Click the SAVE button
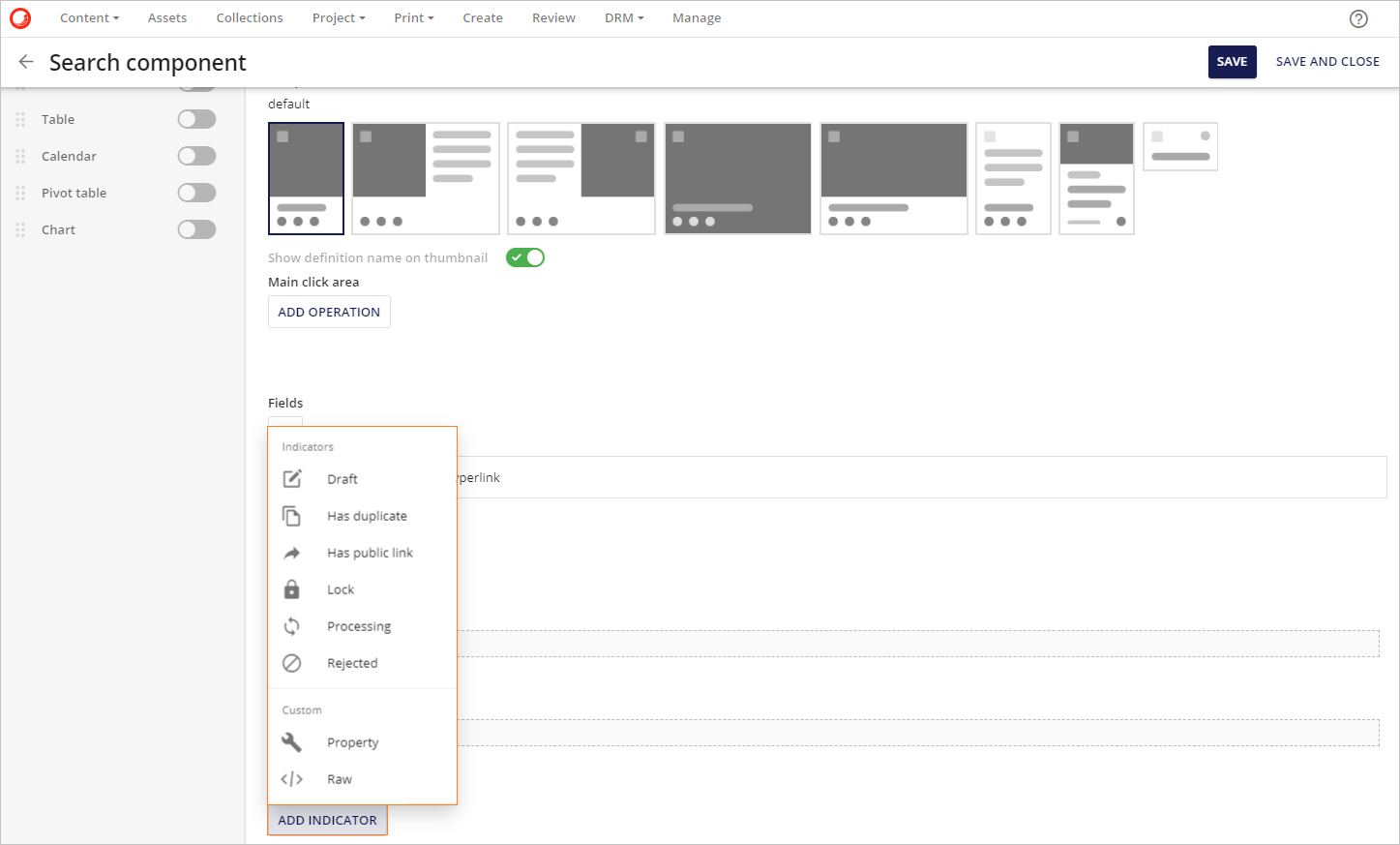The image size is (1400, 845). point(1232,62)
